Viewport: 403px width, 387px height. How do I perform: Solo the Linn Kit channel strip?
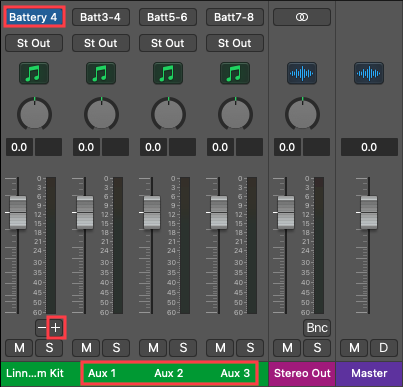pos(49,348)
